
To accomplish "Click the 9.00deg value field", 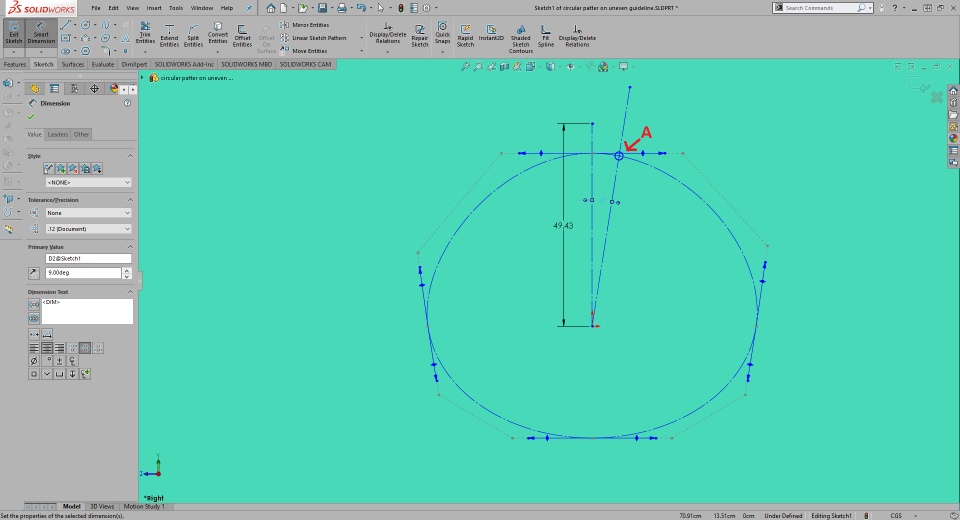I will click(x=83, y=273).
